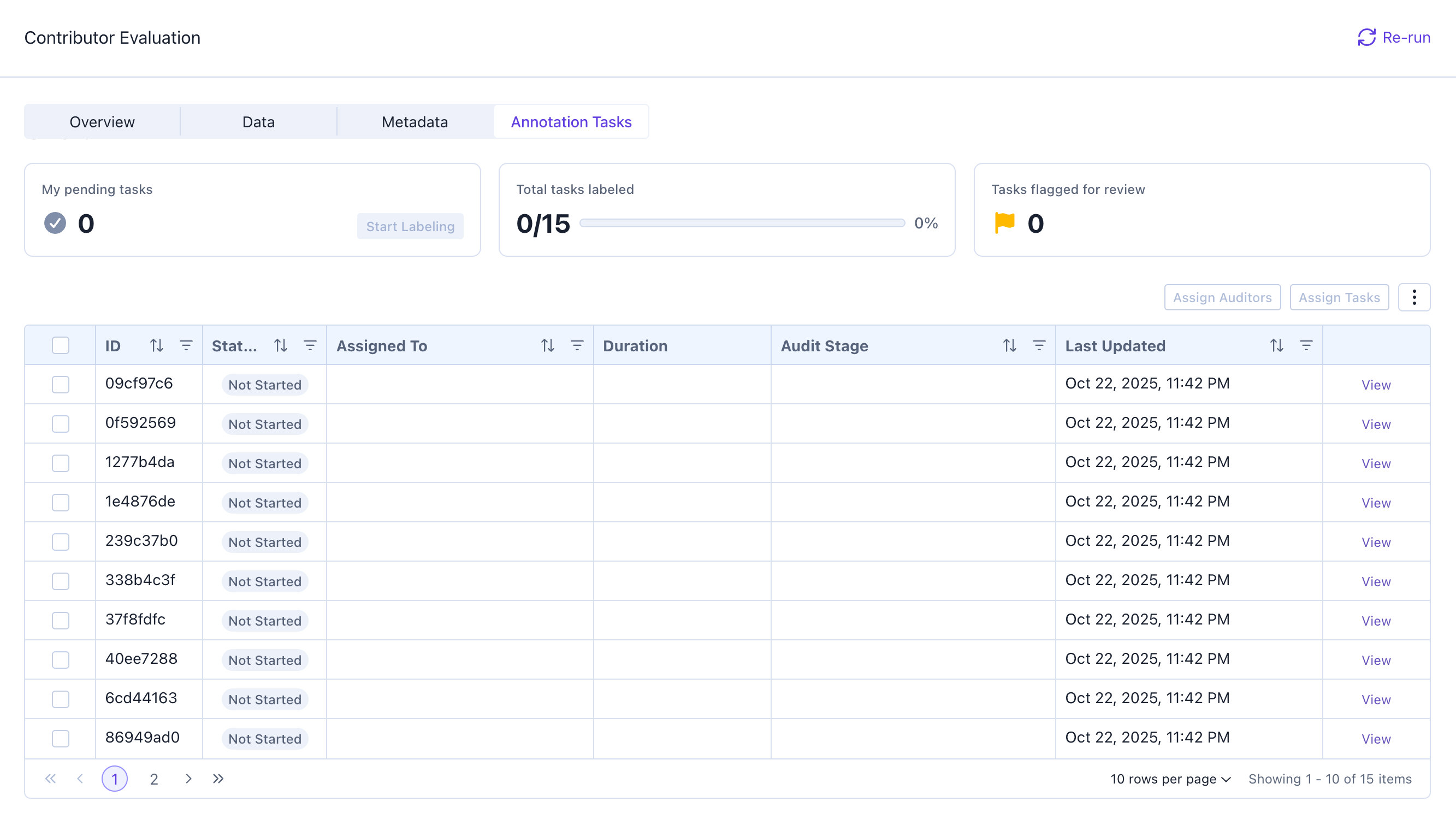Screen dimensions: 1456x813
Task: Open filter for Last Updated column
Action: pyautogui.click(x=1306, y=345)
